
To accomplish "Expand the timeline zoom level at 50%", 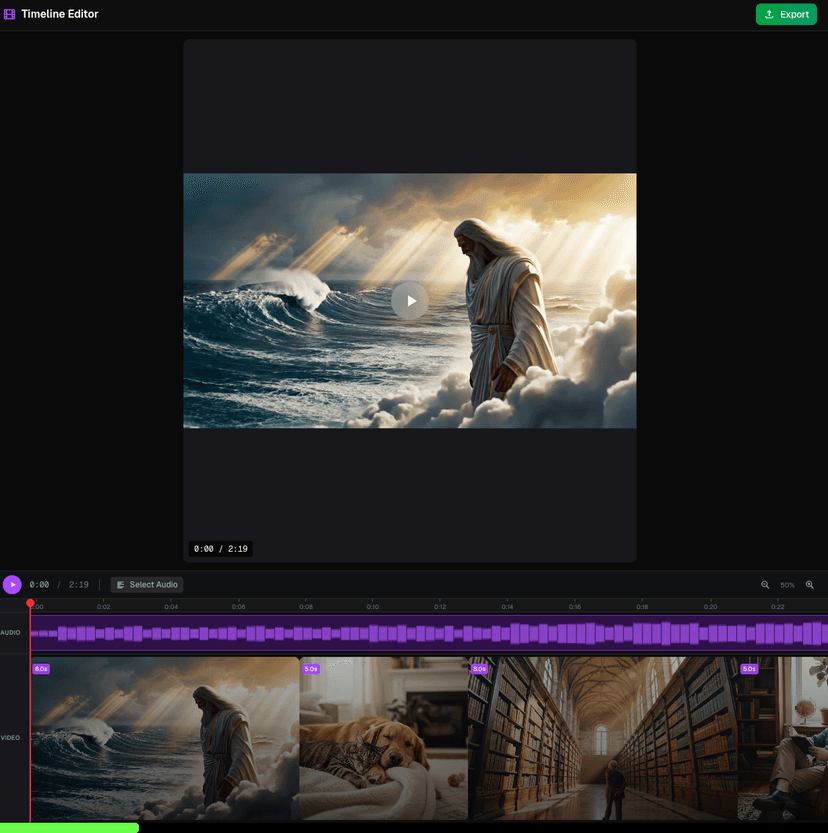I will coord(787,584).
